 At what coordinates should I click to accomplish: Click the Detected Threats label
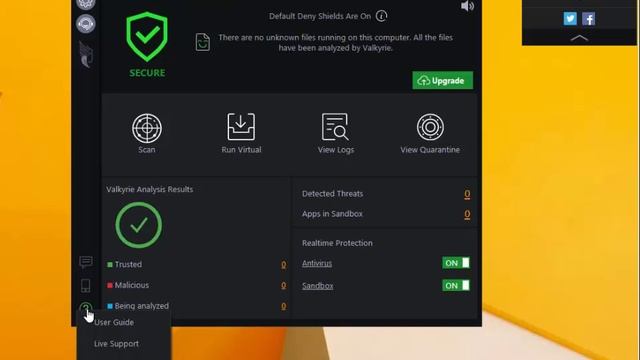[332, 194]
